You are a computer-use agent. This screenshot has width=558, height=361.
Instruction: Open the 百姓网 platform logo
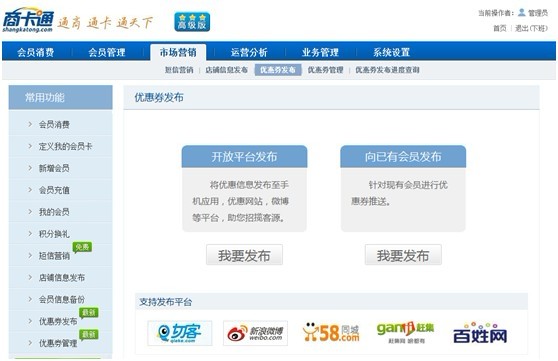(480, 333)
